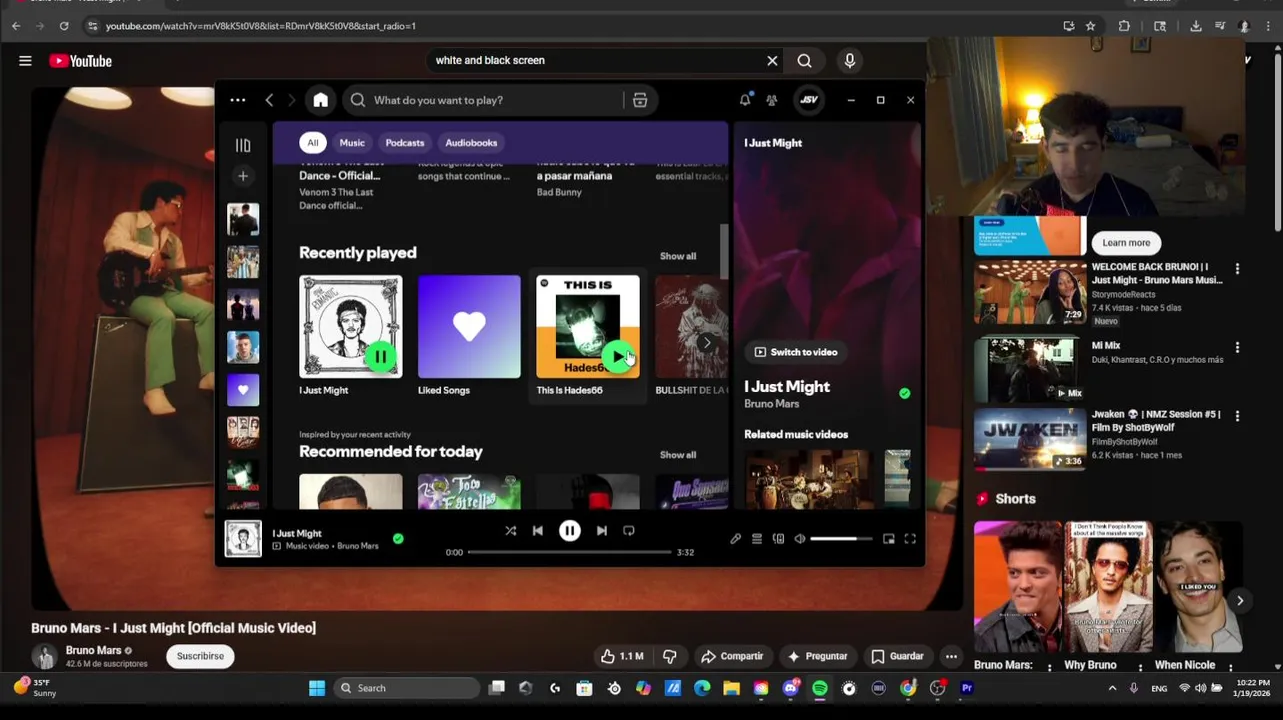This screenshot has height=720, width=1283.
Task: Clear the YouTube search box
Action: point(772,61)
